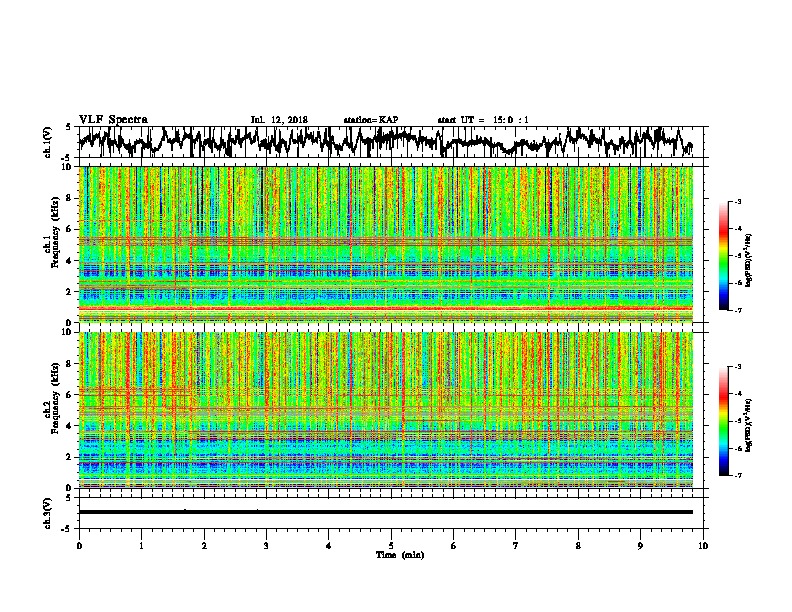Click the 3 tick on the time axis
The image size is (792, 612).
pyautogui.click(x=266, y=546)
